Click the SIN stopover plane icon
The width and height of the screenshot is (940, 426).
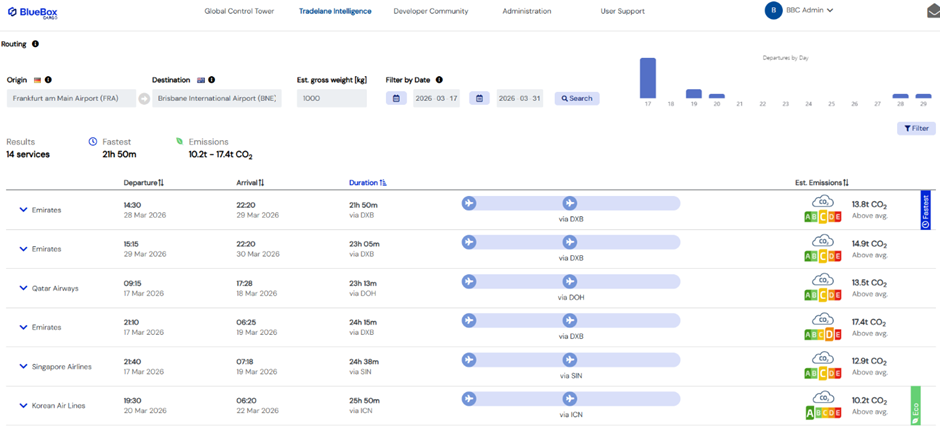pyautogui.click(x=570, y=360)
